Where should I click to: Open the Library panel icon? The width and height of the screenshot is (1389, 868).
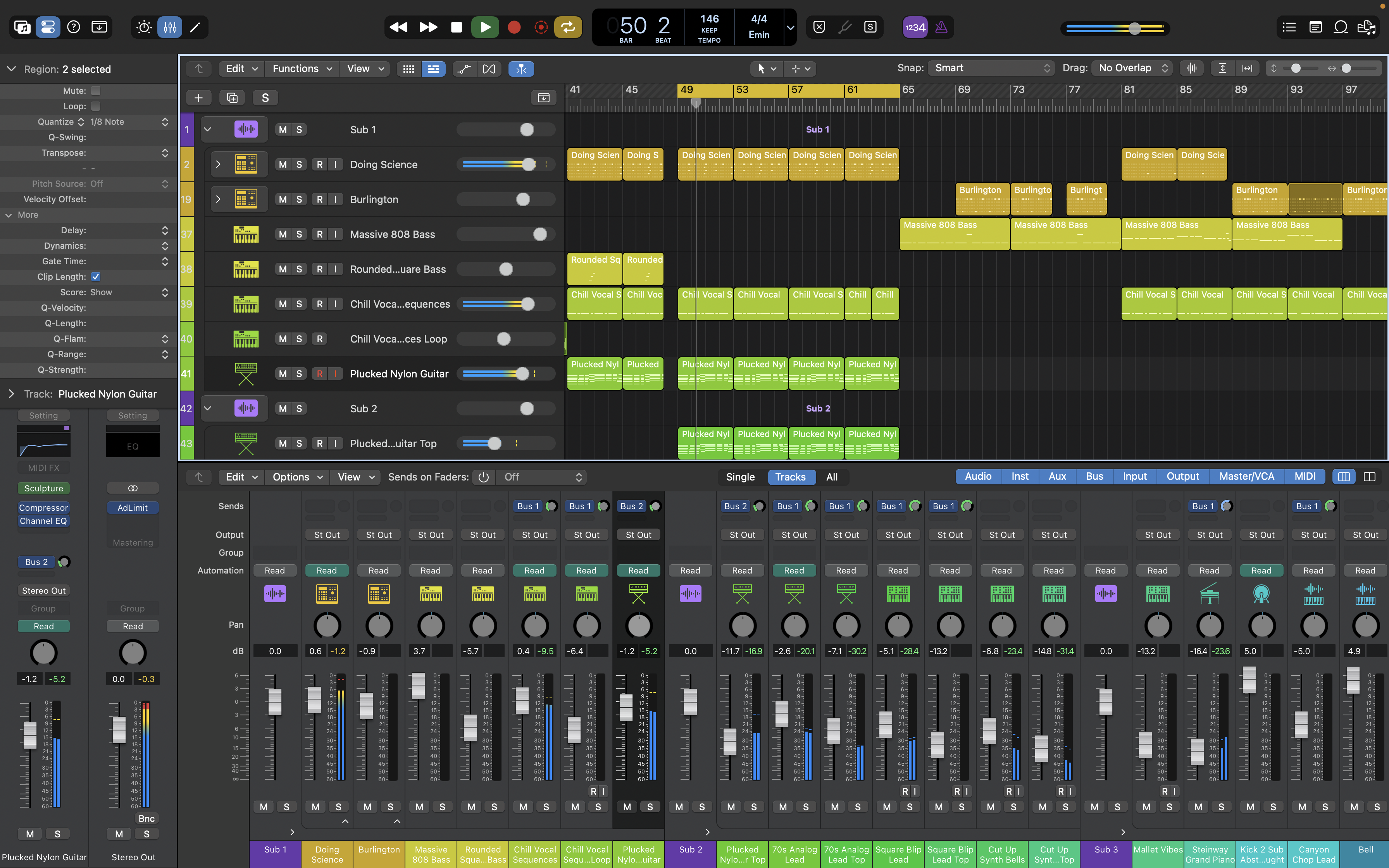(22, 27)
